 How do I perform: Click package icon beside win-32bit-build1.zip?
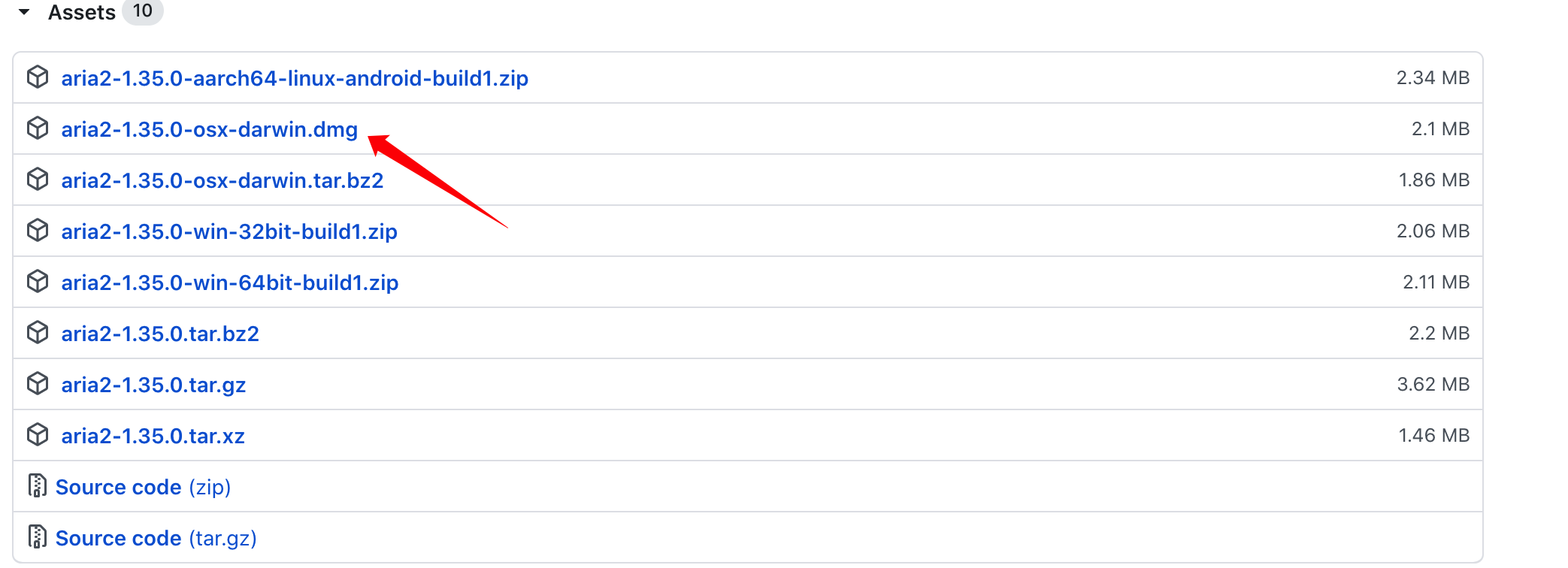(x=38, y=231)
